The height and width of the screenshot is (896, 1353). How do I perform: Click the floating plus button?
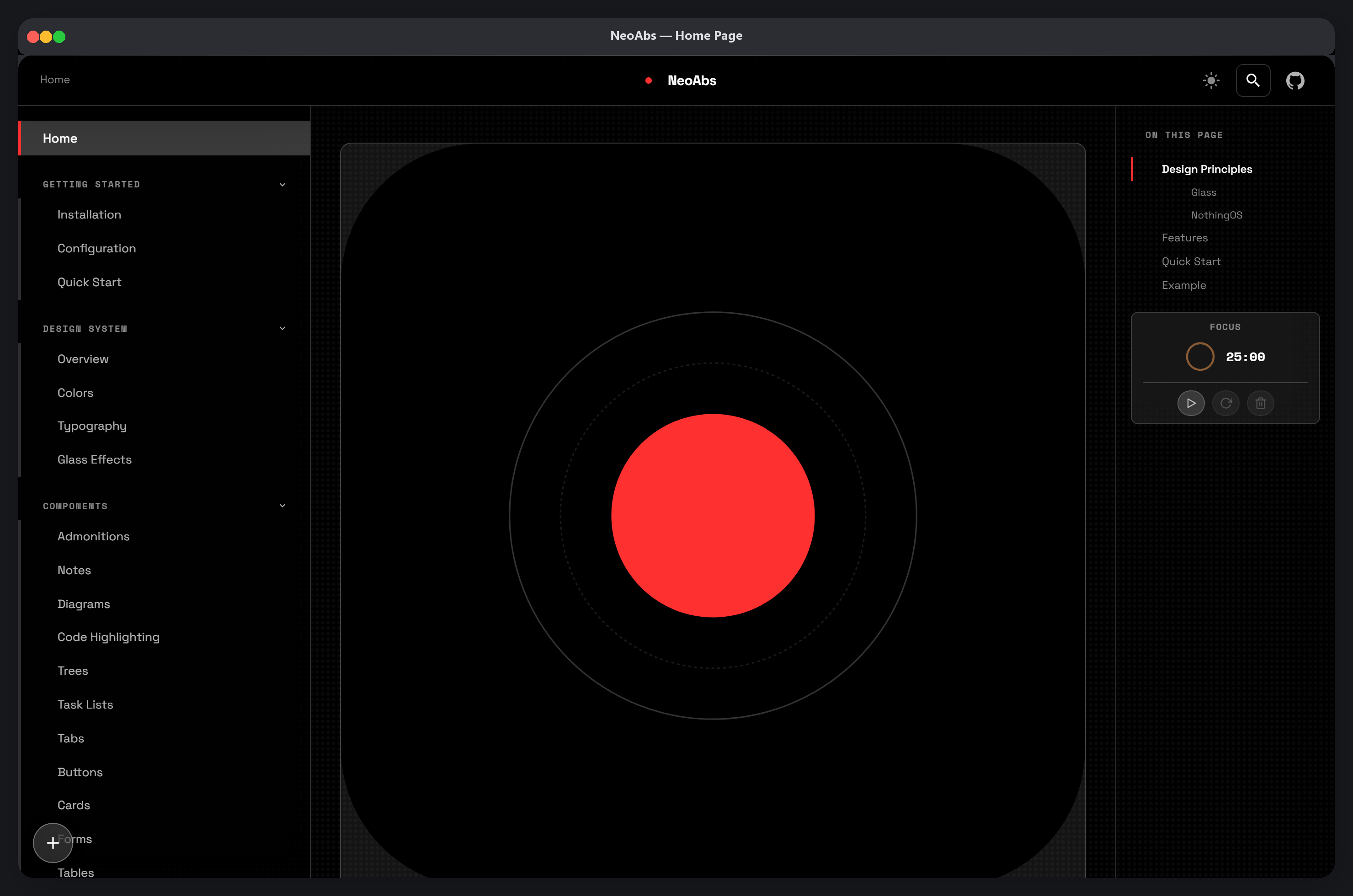point(53,842)
